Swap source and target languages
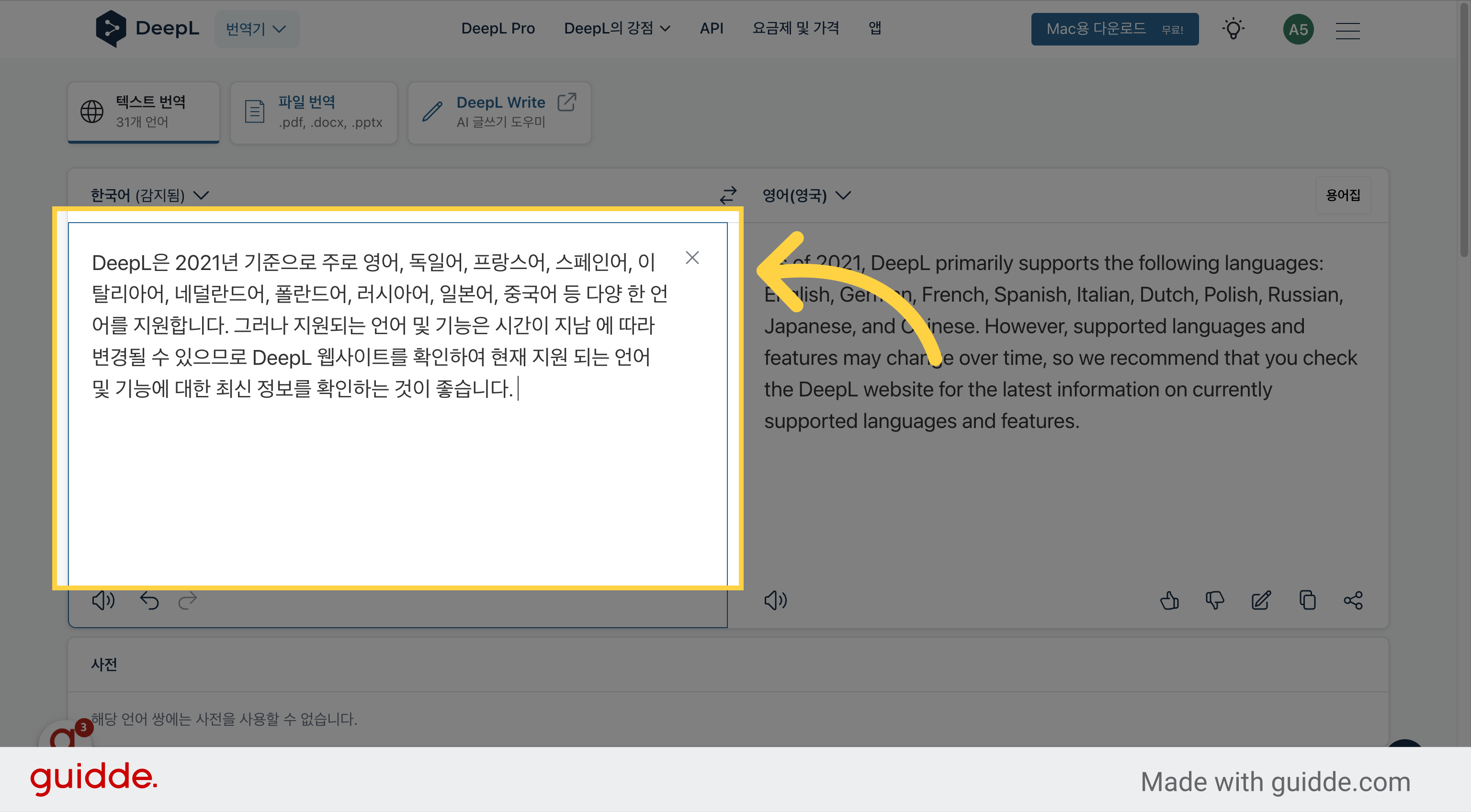 click(x=728, y=195)
